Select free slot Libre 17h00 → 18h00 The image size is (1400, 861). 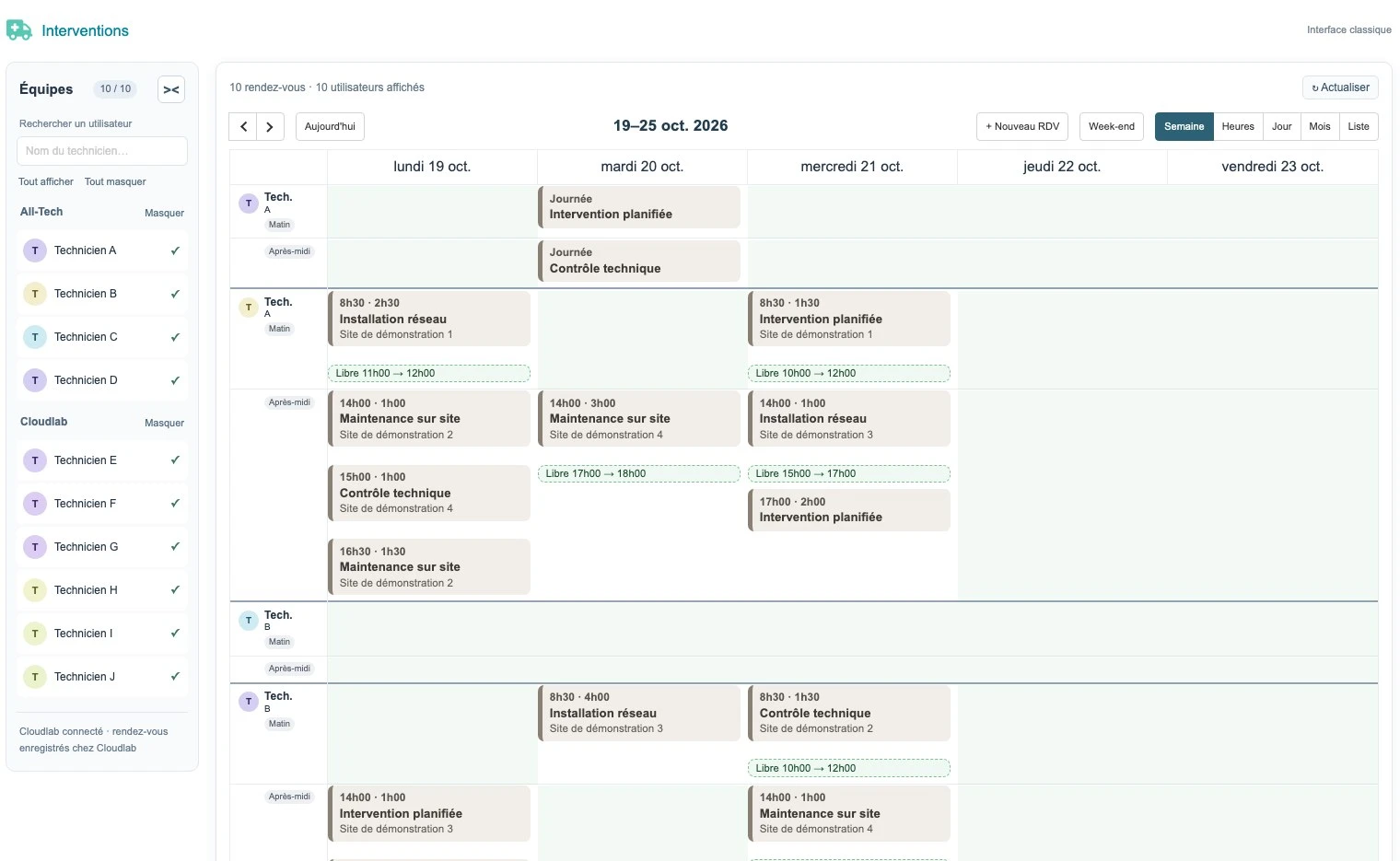(x=639, y=473)
